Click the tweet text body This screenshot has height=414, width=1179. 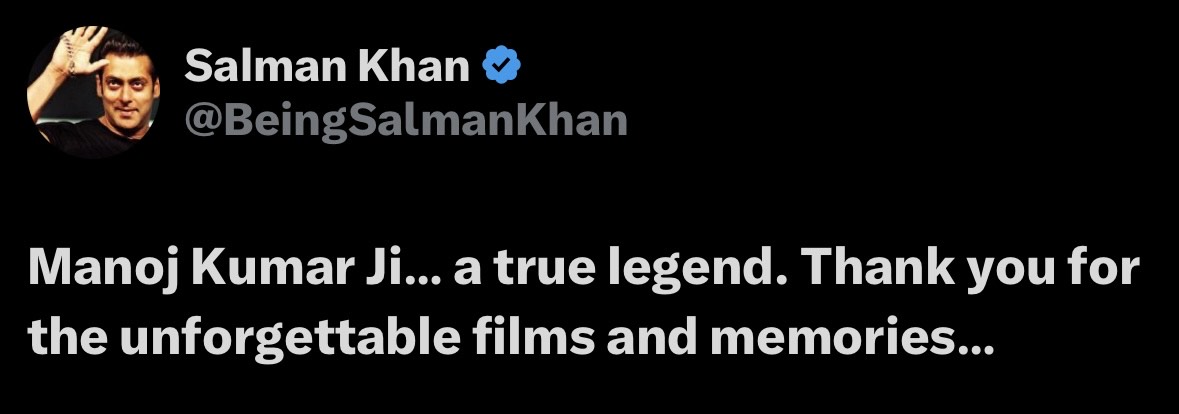(x=583, y=304)
